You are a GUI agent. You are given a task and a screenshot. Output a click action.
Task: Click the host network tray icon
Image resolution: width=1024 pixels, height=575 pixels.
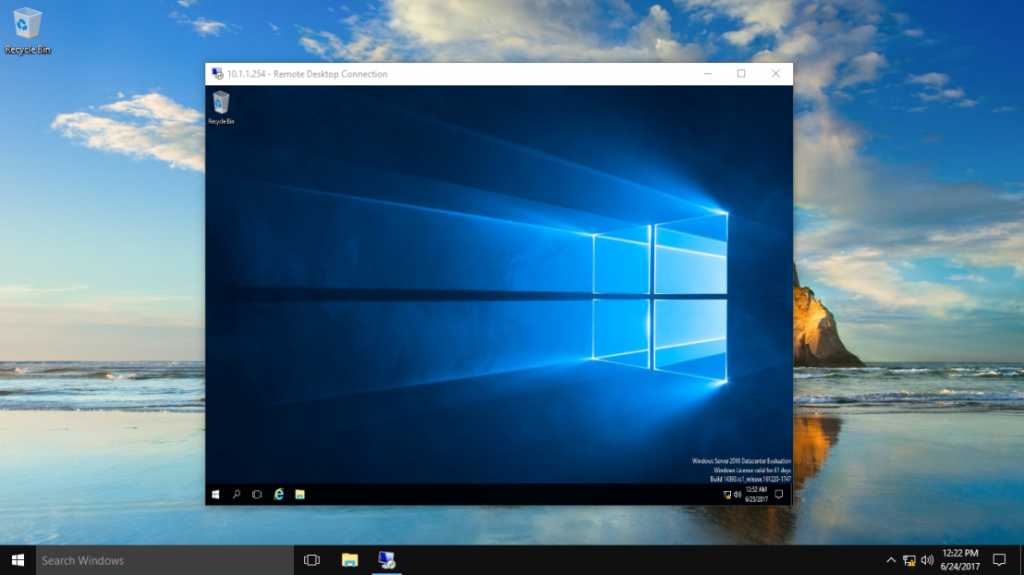click(x=909, y=560)
